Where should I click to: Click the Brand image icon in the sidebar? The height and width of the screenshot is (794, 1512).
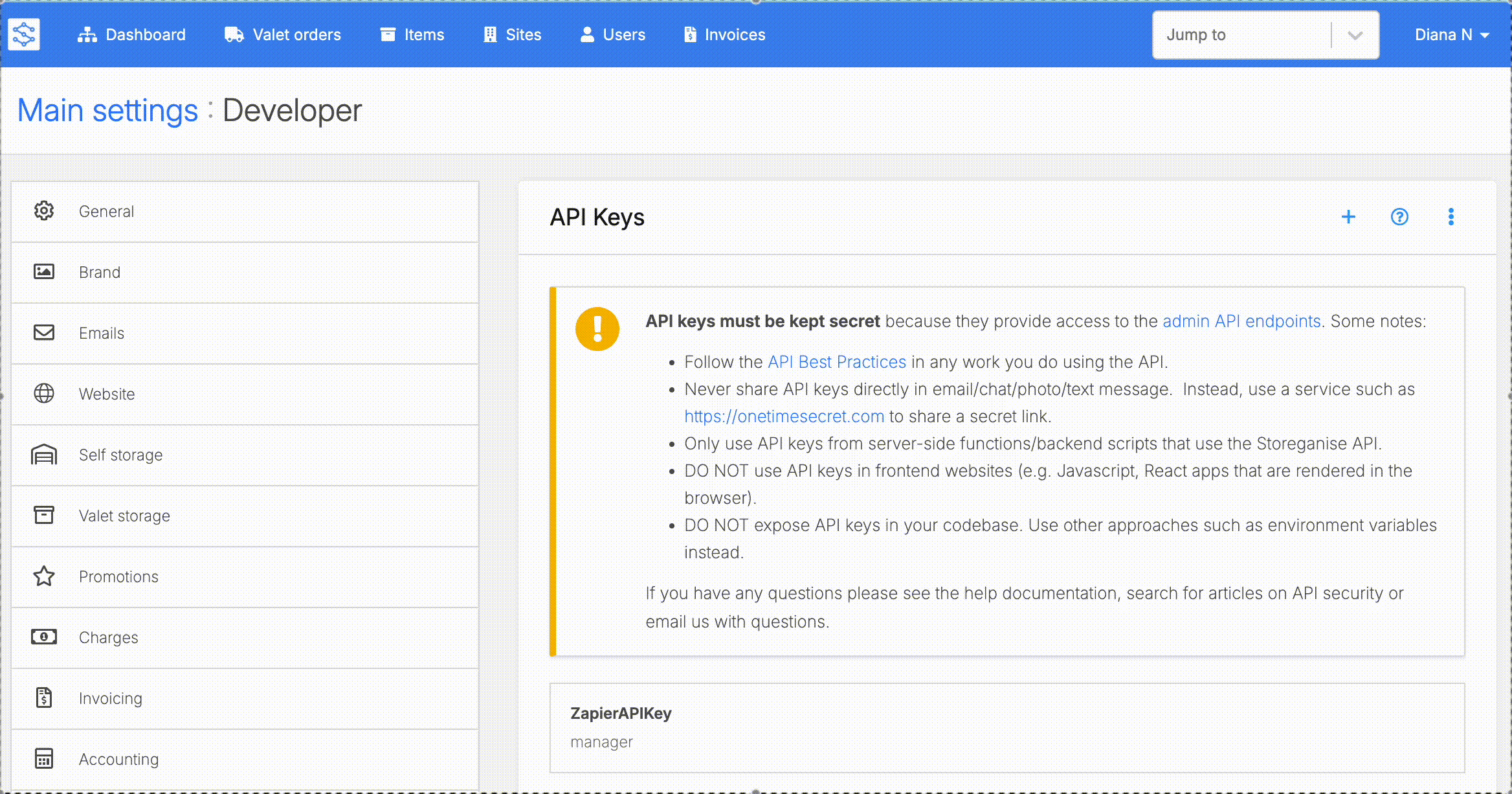pyautogui.click(x=44, y=272)
